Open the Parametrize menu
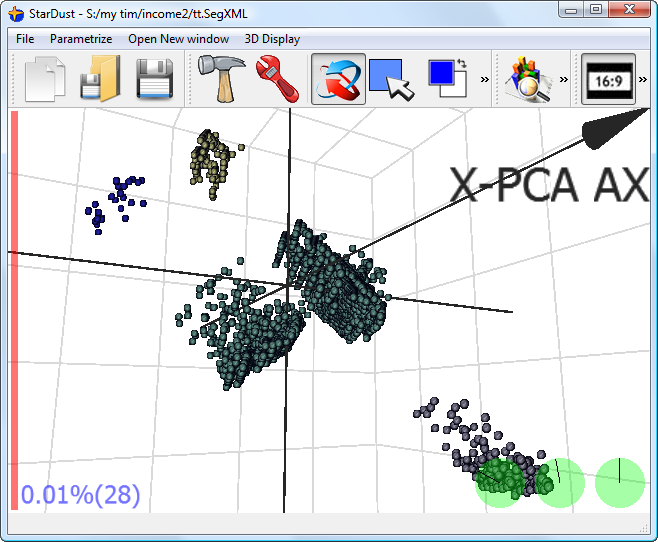Viewport: 658px width, 542px height. click(x=81, y=39)
